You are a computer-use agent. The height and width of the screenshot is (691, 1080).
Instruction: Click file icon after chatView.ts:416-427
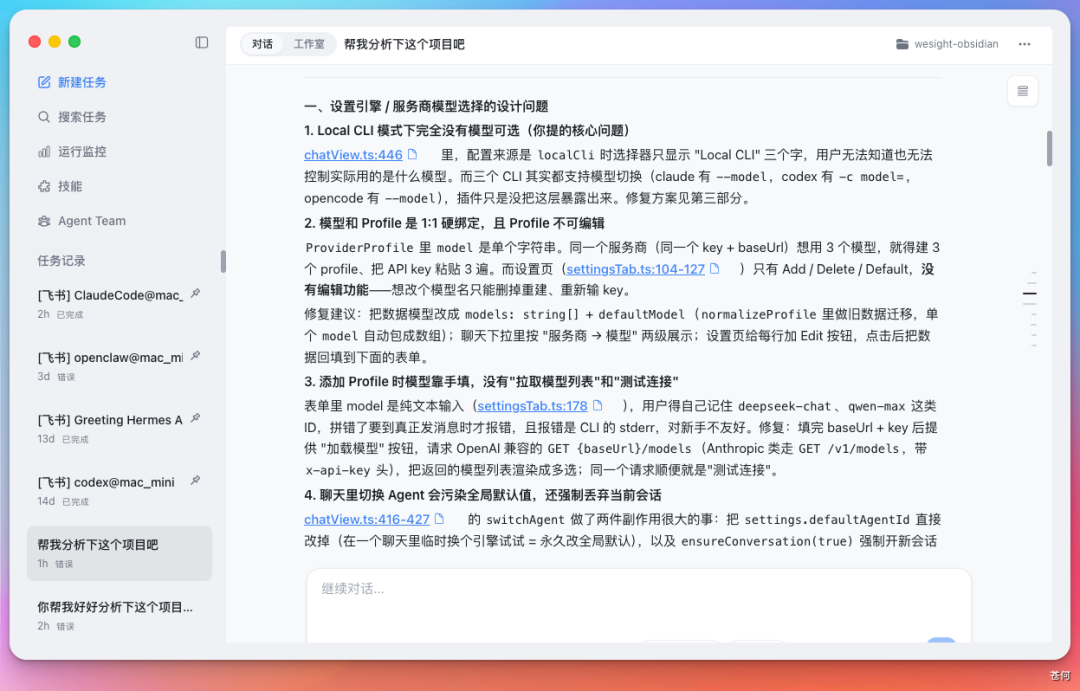pos(439,519)
